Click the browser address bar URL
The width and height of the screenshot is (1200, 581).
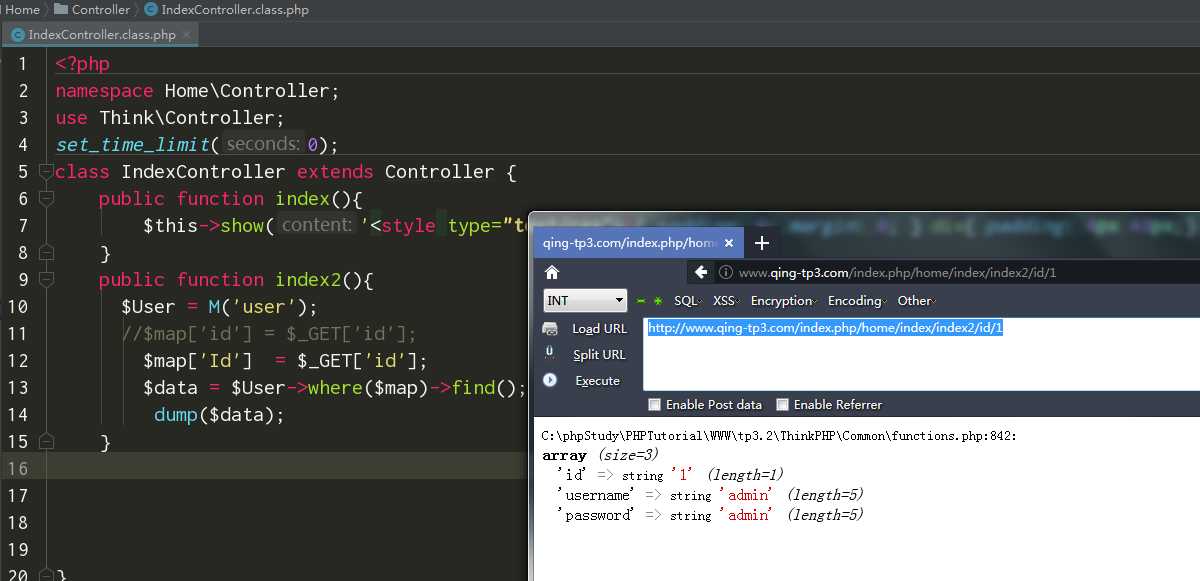pos(897,273)
